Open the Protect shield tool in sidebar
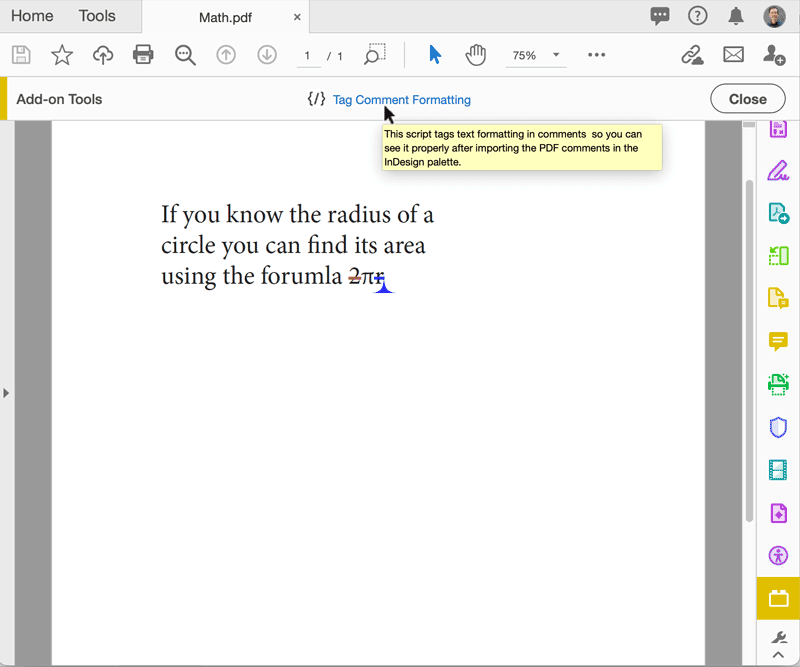This screenshot has width=800, height=667. pos(778,427)
